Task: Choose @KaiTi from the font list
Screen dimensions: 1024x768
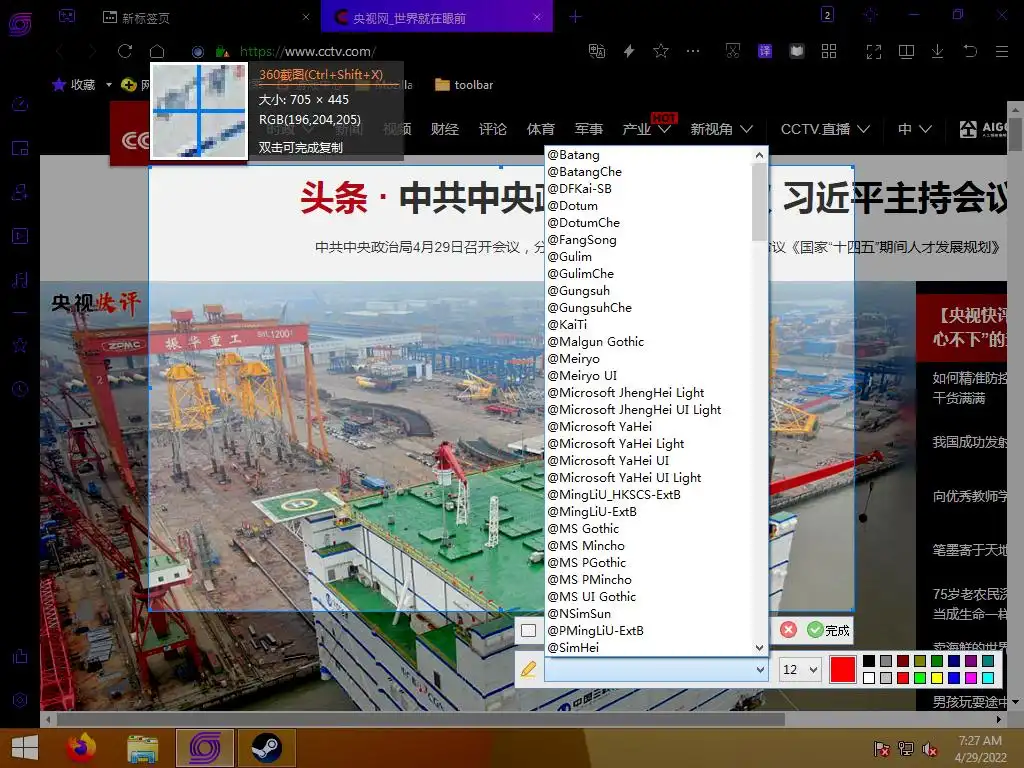Action: (648, 325)
